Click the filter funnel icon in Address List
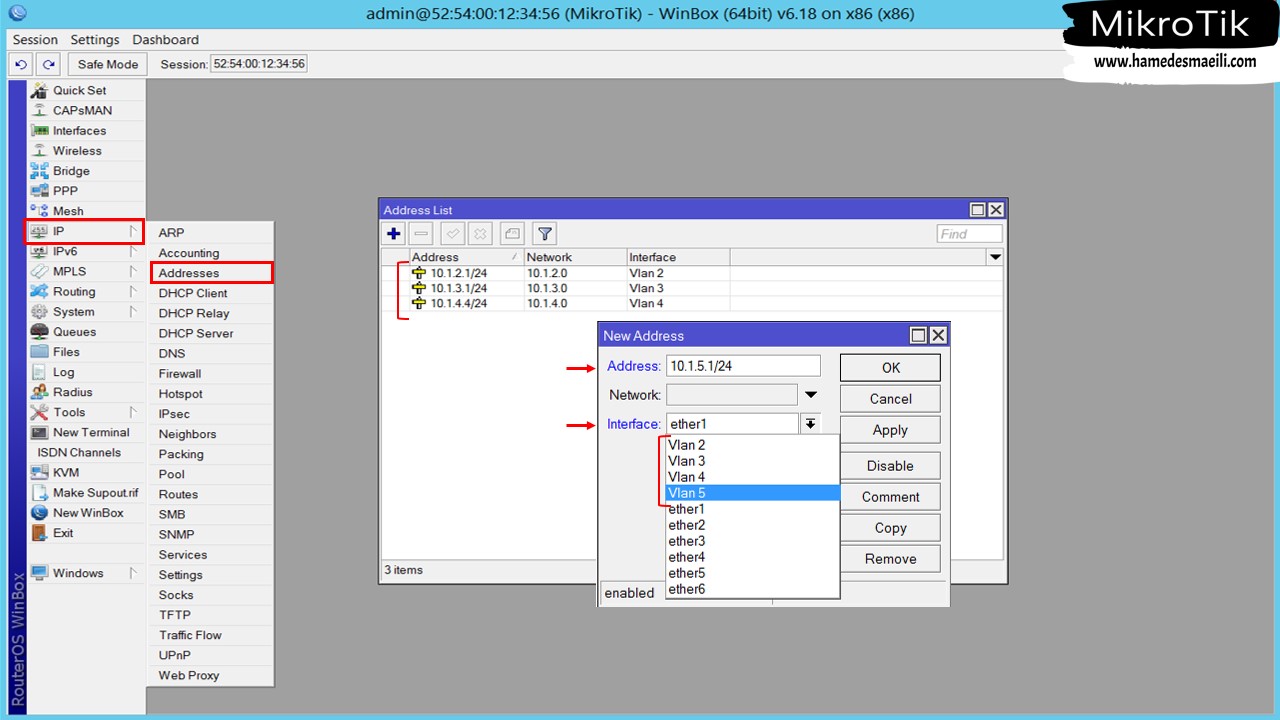This screenshot has width=1280, height=720. [544, 234]
